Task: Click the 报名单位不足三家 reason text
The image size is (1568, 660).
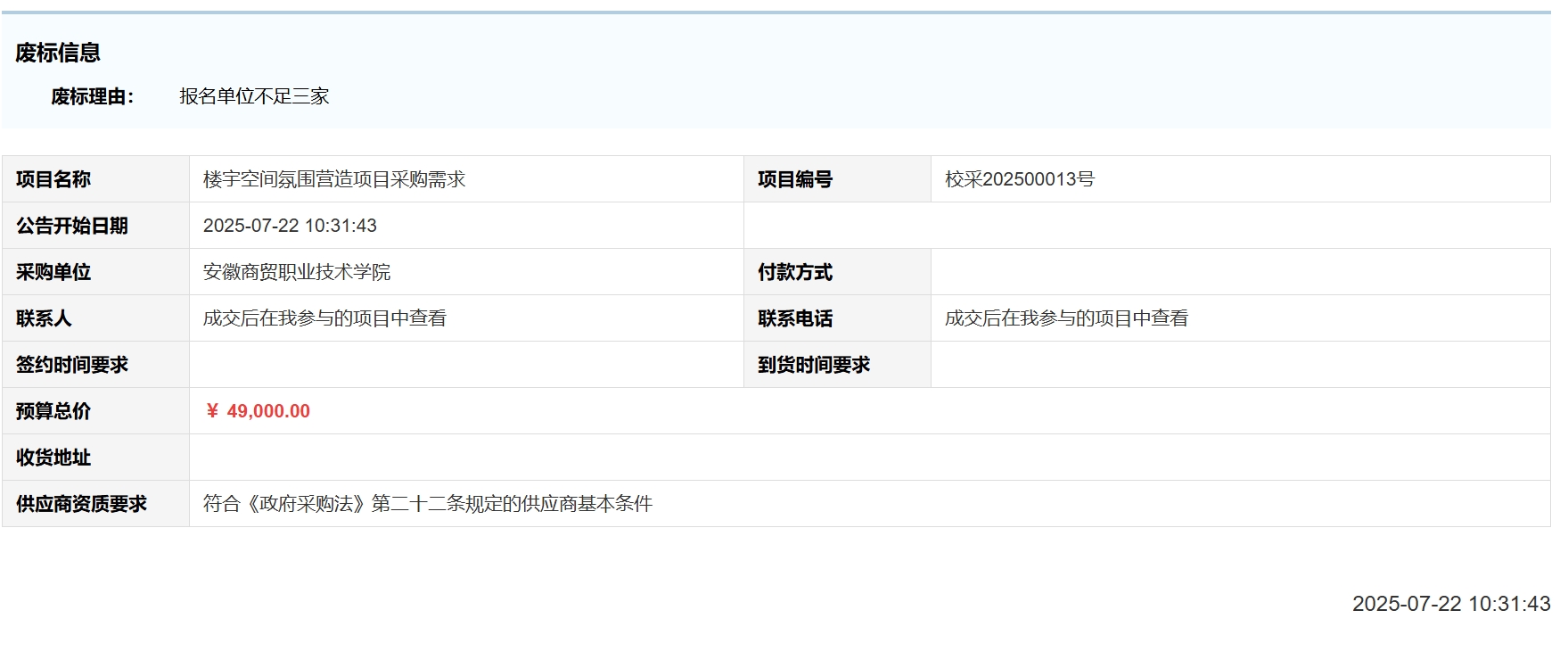Action: 254,96
